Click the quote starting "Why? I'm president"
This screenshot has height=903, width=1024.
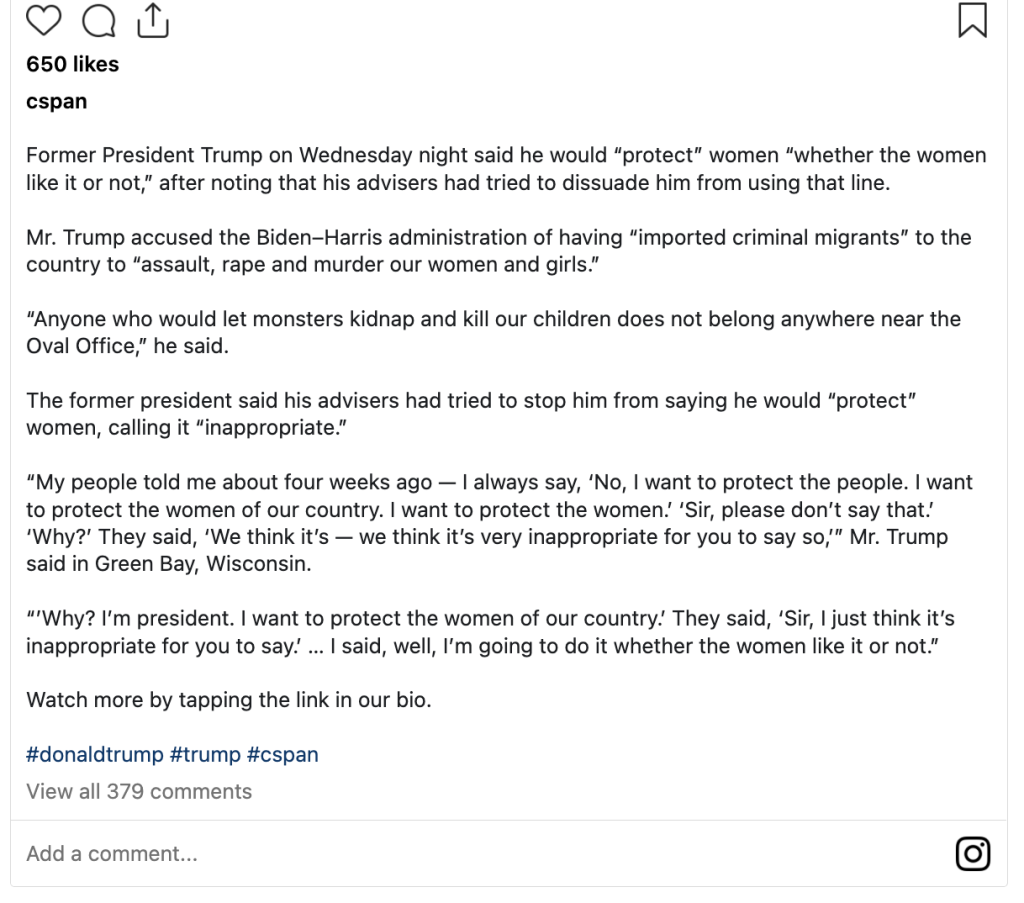(x=490, y=631)
